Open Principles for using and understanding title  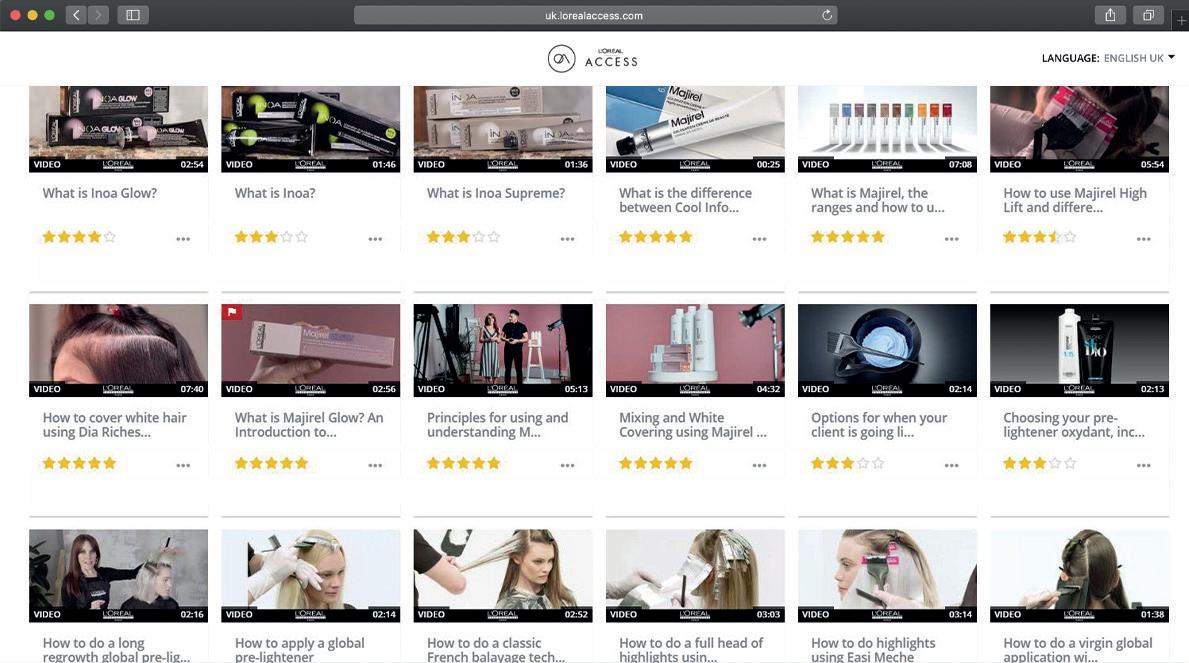point(497,425)
